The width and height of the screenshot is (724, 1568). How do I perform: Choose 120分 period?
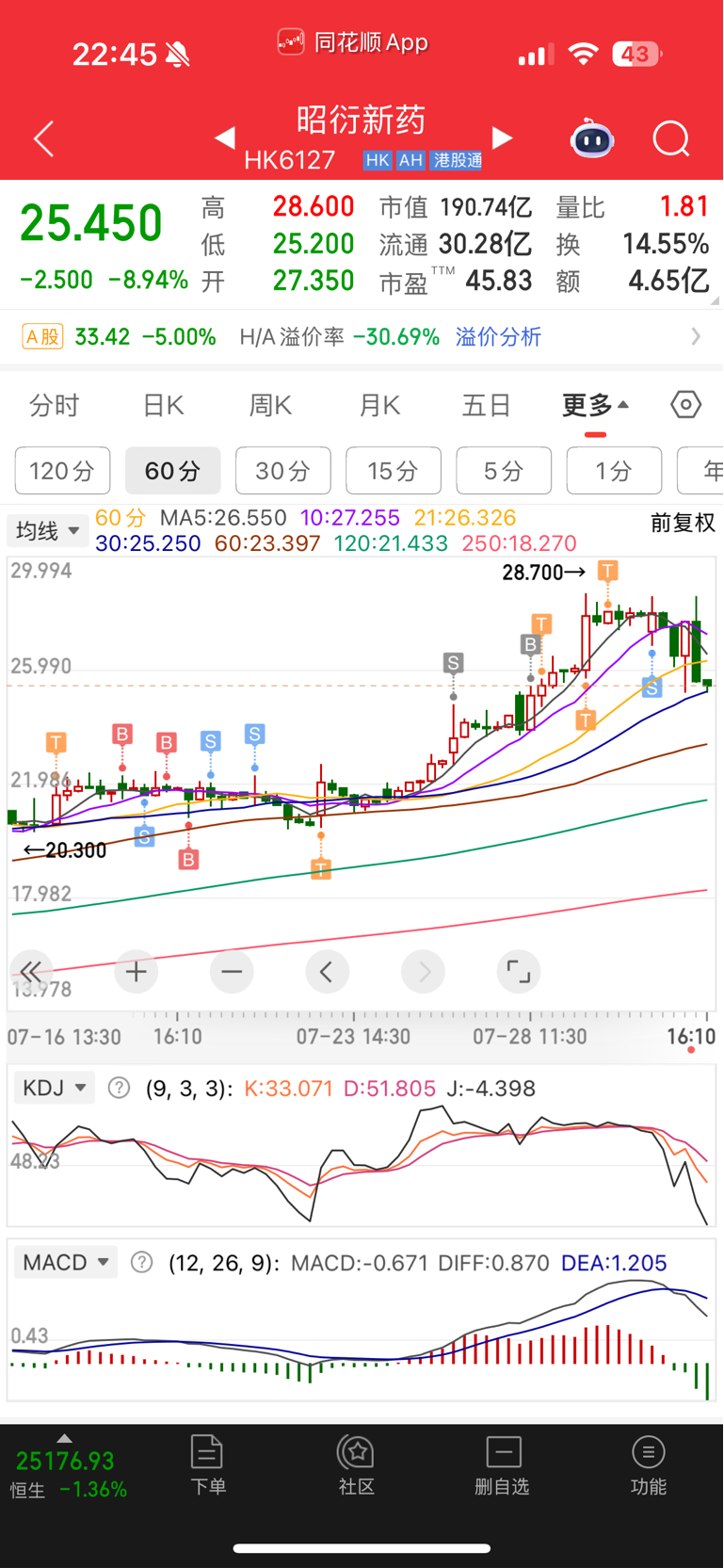pyautogui.click(x=62, y=470)
